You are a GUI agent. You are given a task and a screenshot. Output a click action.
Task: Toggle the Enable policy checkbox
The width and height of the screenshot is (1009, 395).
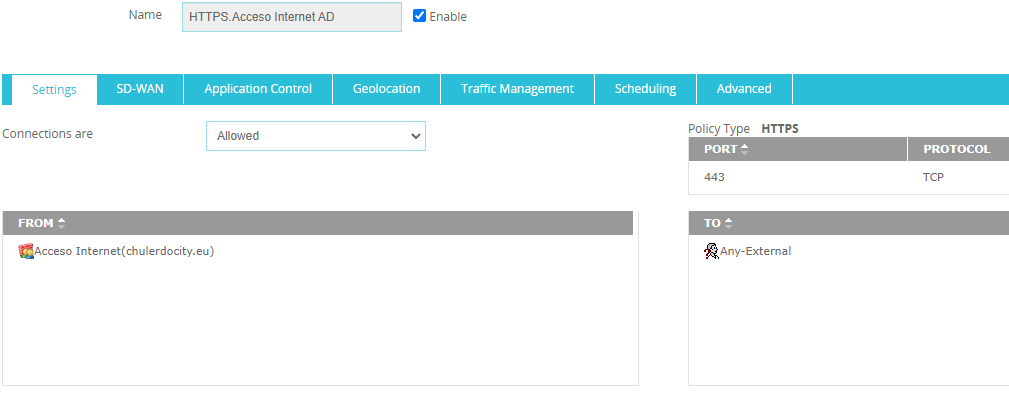(420, 16)
